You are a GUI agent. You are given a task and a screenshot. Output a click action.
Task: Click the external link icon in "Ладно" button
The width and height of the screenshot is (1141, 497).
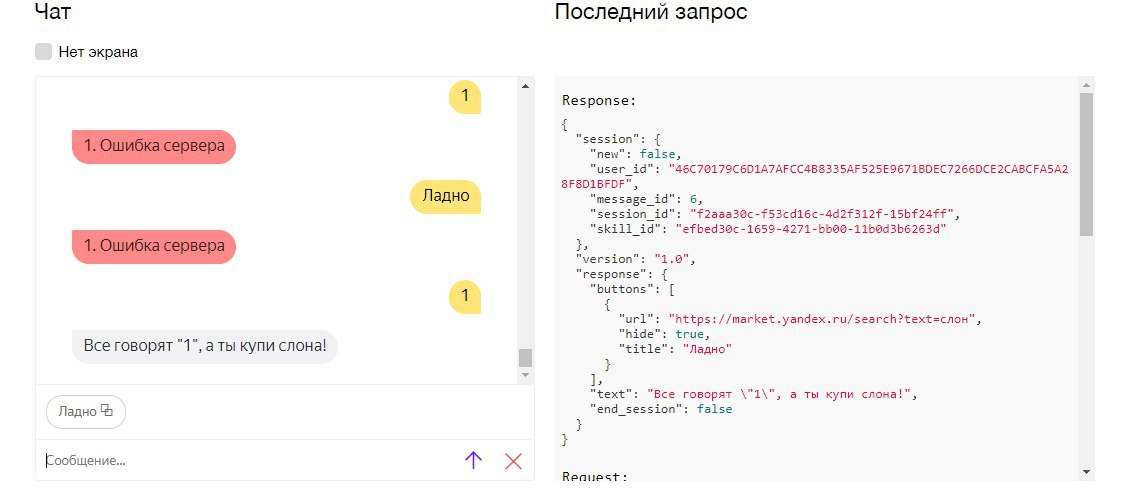[107, 410]
